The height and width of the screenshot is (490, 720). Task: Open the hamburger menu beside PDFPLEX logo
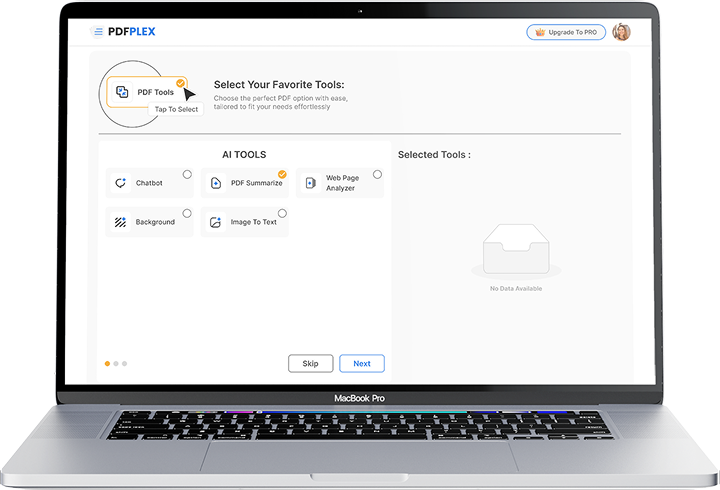click(98, 32)
